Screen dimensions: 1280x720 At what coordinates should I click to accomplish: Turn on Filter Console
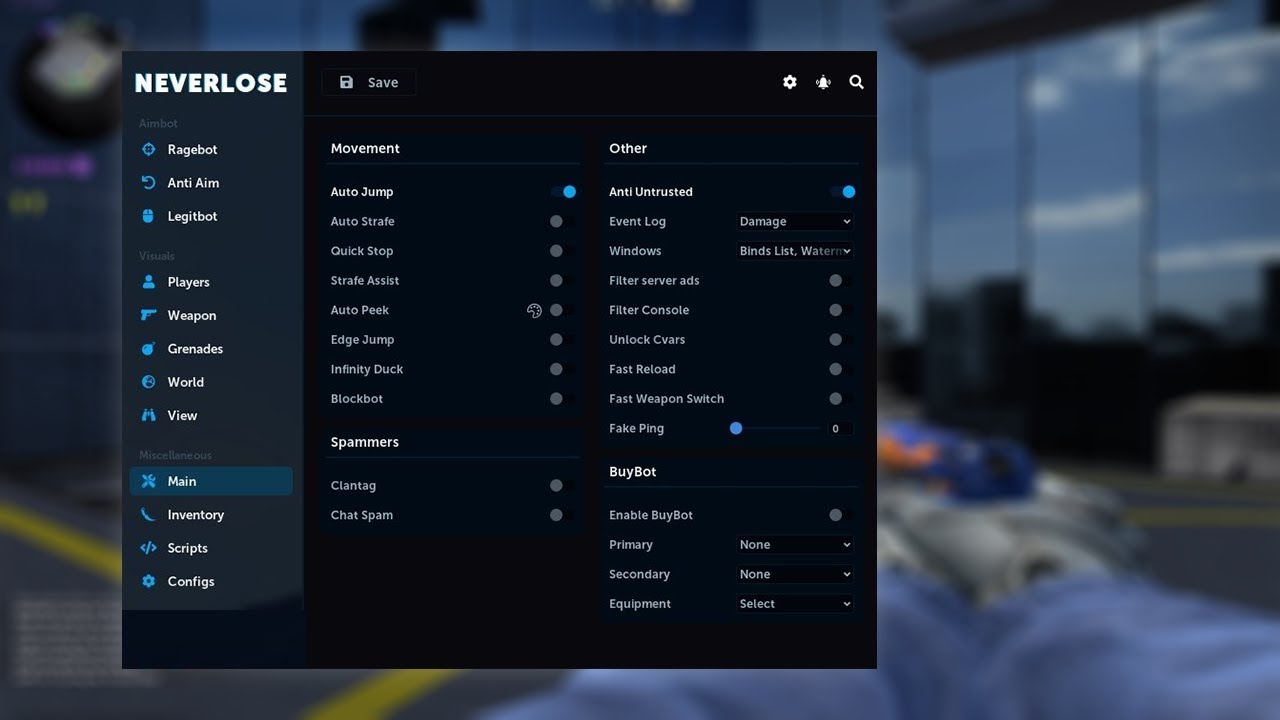(x=842, y=310)
